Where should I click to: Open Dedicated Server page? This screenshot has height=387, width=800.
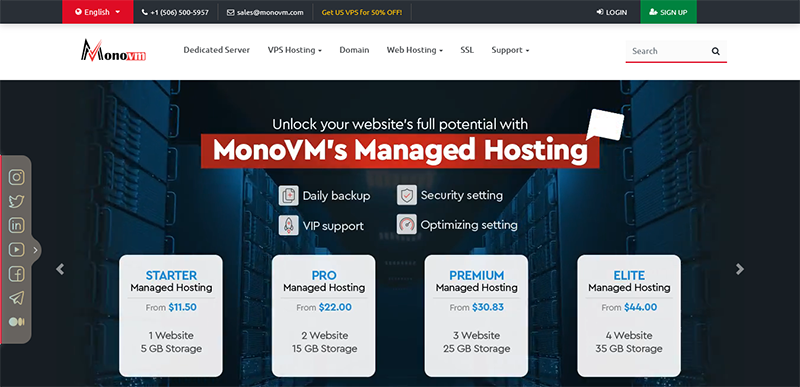tap(217, 50)
